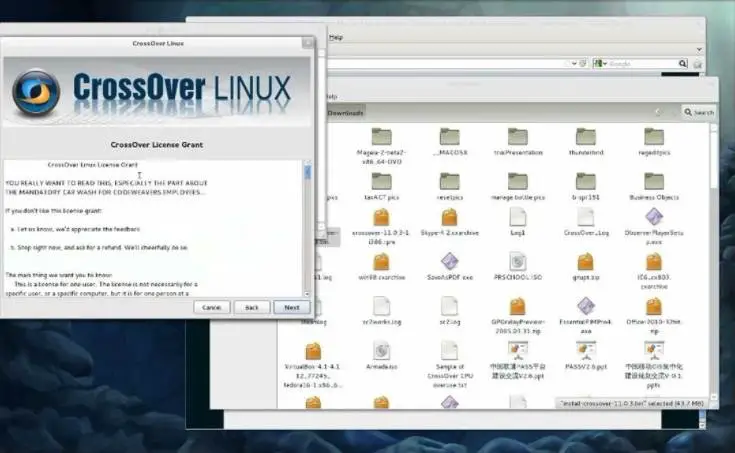Click Cancel in the CrossOver license dialog
Viewport: 735px width, 453px height.
[211, 308]
